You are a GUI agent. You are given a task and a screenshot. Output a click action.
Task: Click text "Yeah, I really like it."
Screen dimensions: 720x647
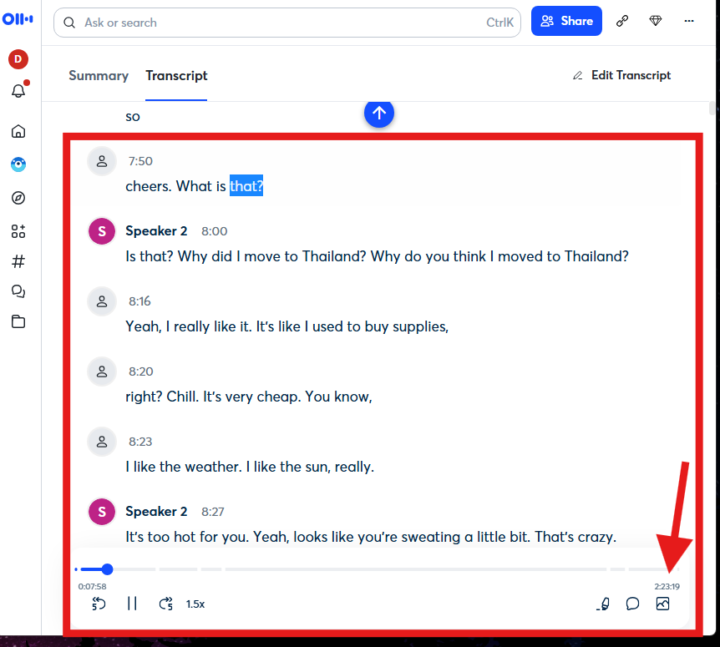pyautogui.click(x=188, y=326)
